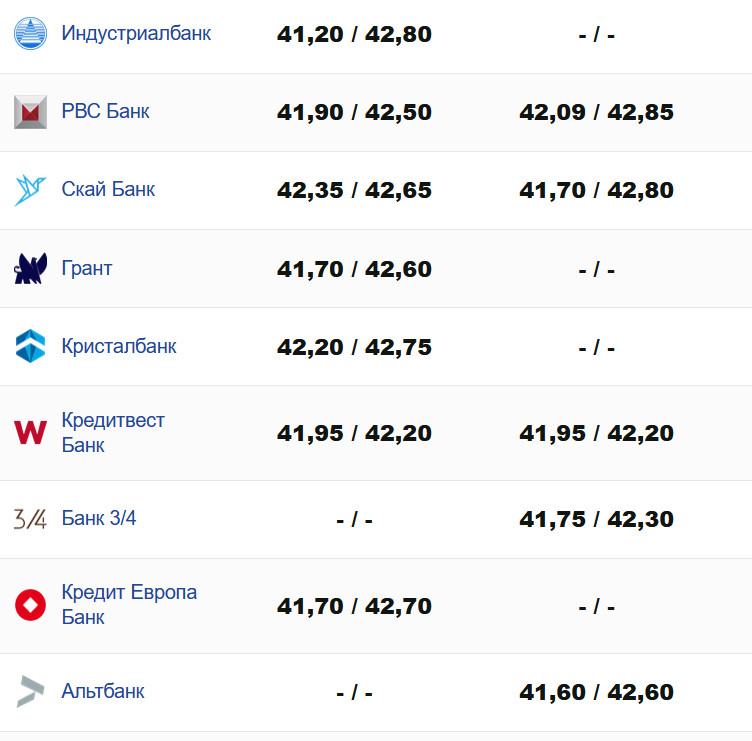752x741 pixels.
Task: Click the РВС Банк envelope logo
Action: pos(30,112)
